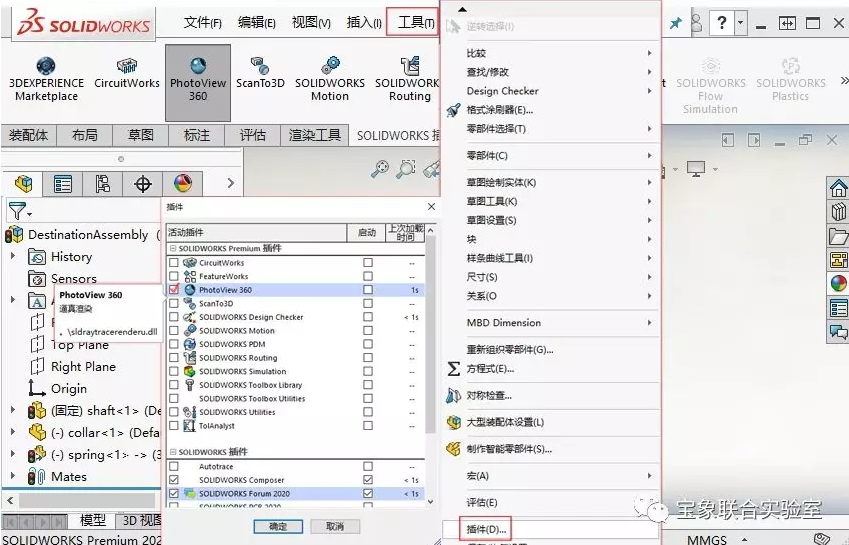The height and width of the screenshot is (545, 849).
Task: Select MBD Dimension menu entry
Action: click(x=552, y=323)
